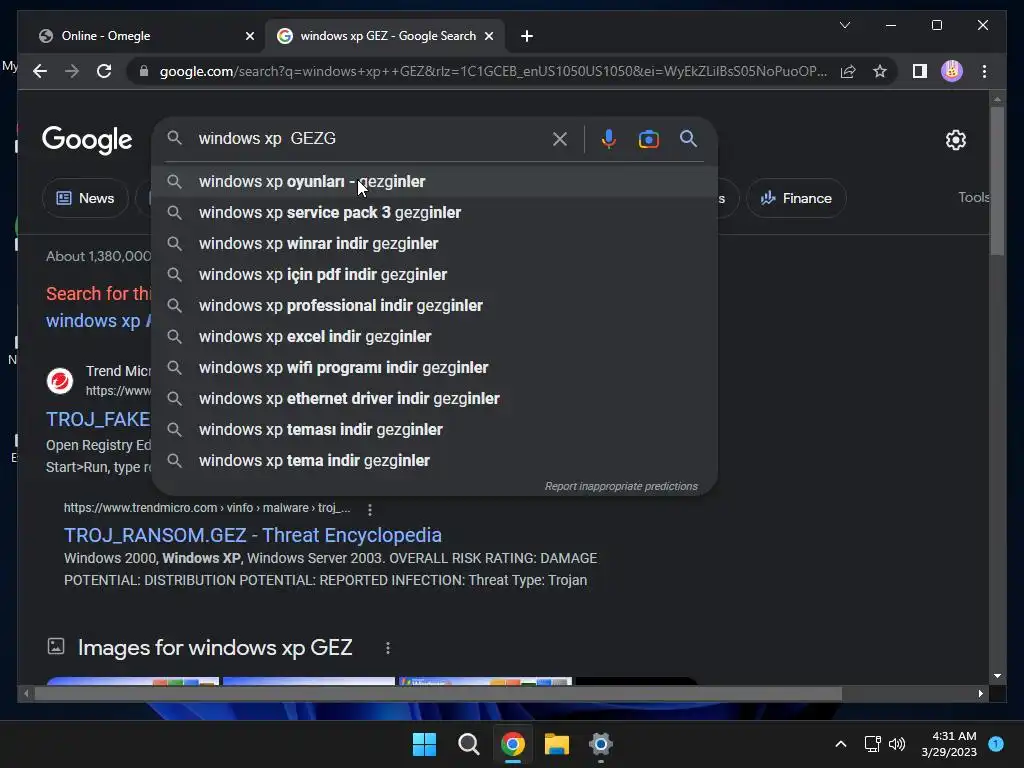This screenshot has width=1024, height=768.
Task: Open File Explorer from the taskbar
Action: tap(557, 744)
